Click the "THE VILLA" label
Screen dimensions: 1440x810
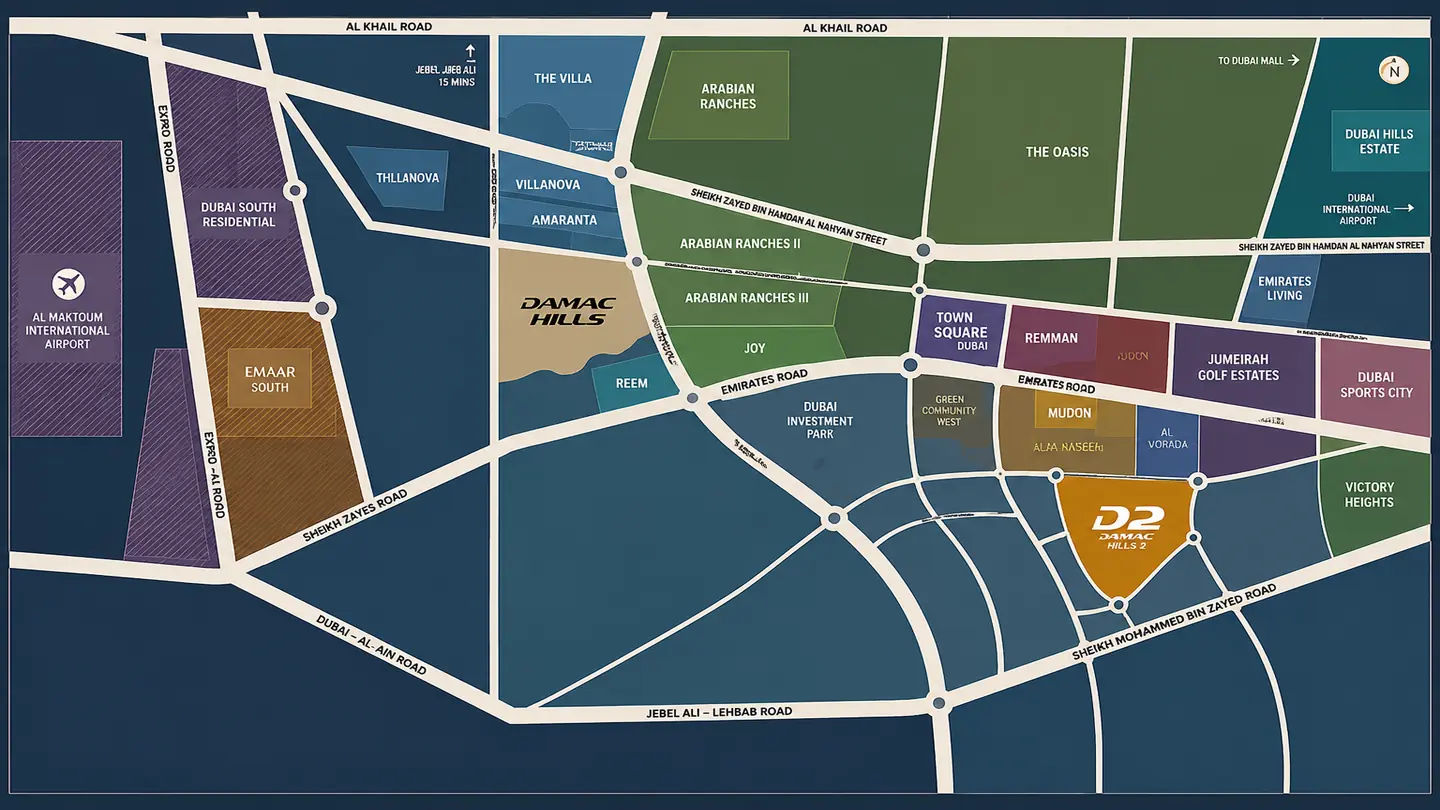coord(563,78)
